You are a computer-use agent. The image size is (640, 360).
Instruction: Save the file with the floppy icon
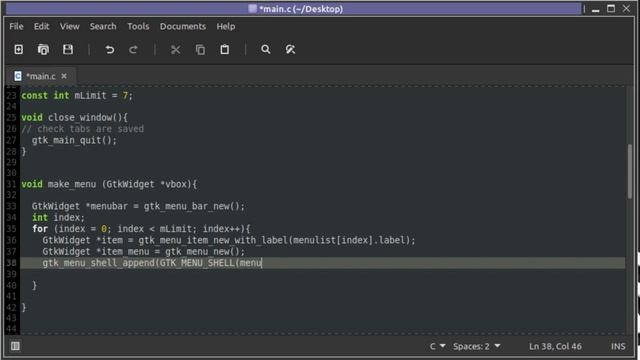tap(68, 49)
